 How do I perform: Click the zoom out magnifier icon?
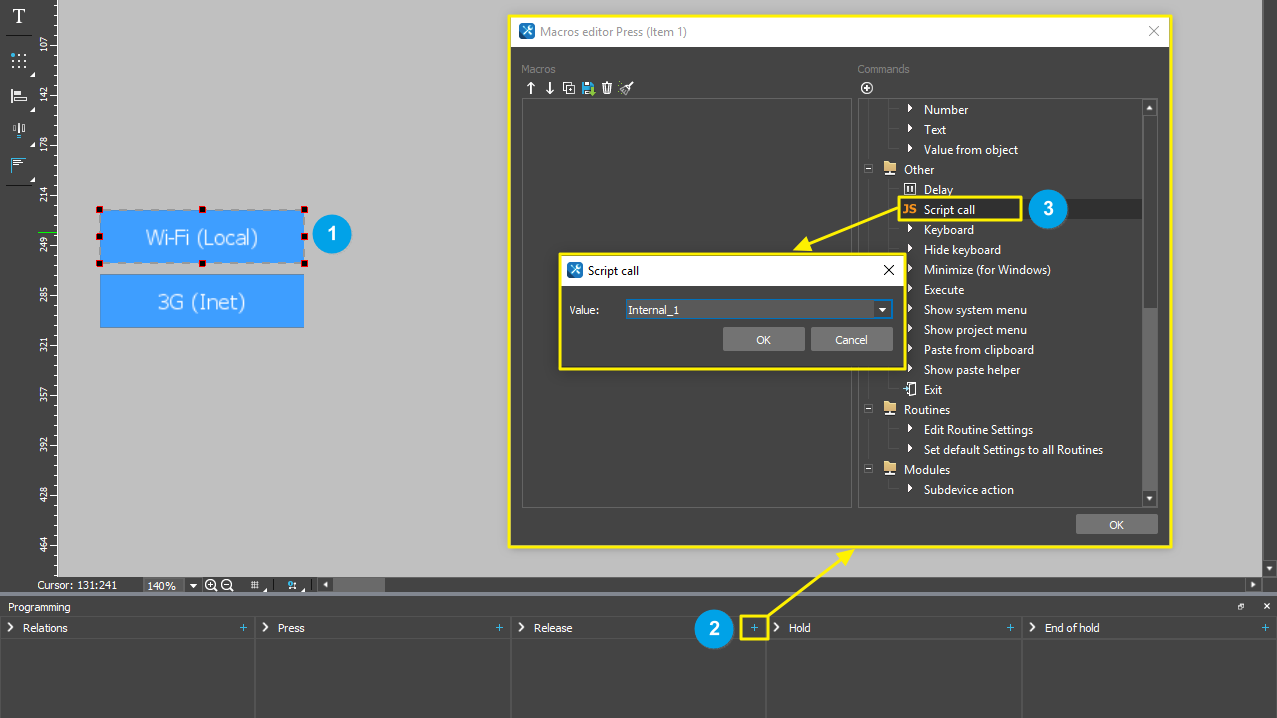[x=227, y=585]
